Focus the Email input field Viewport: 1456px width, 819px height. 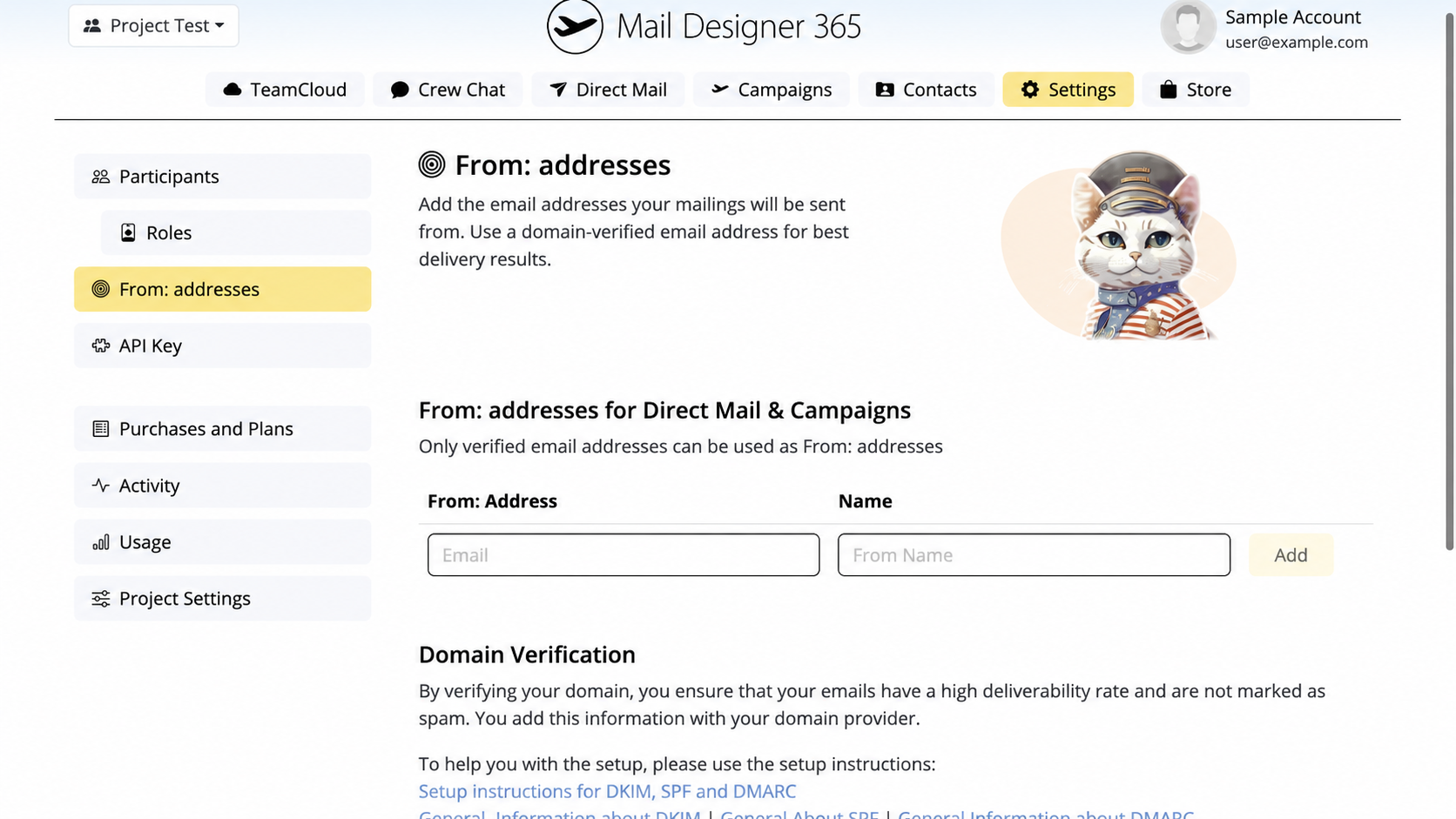[624, 555]
